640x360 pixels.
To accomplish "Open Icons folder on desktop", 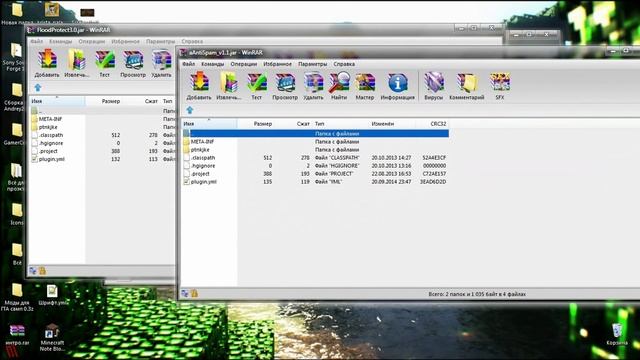I will click(17, 214).
